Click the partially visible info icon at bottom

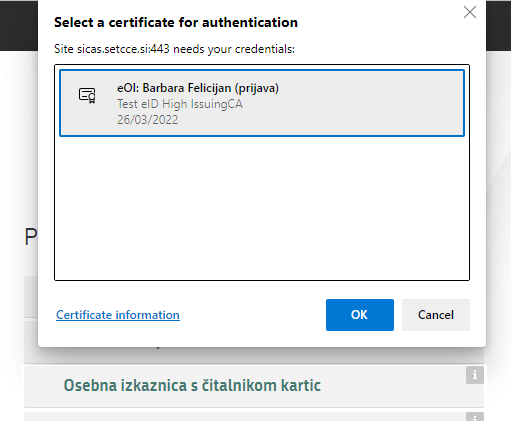[x=475, y=417]
